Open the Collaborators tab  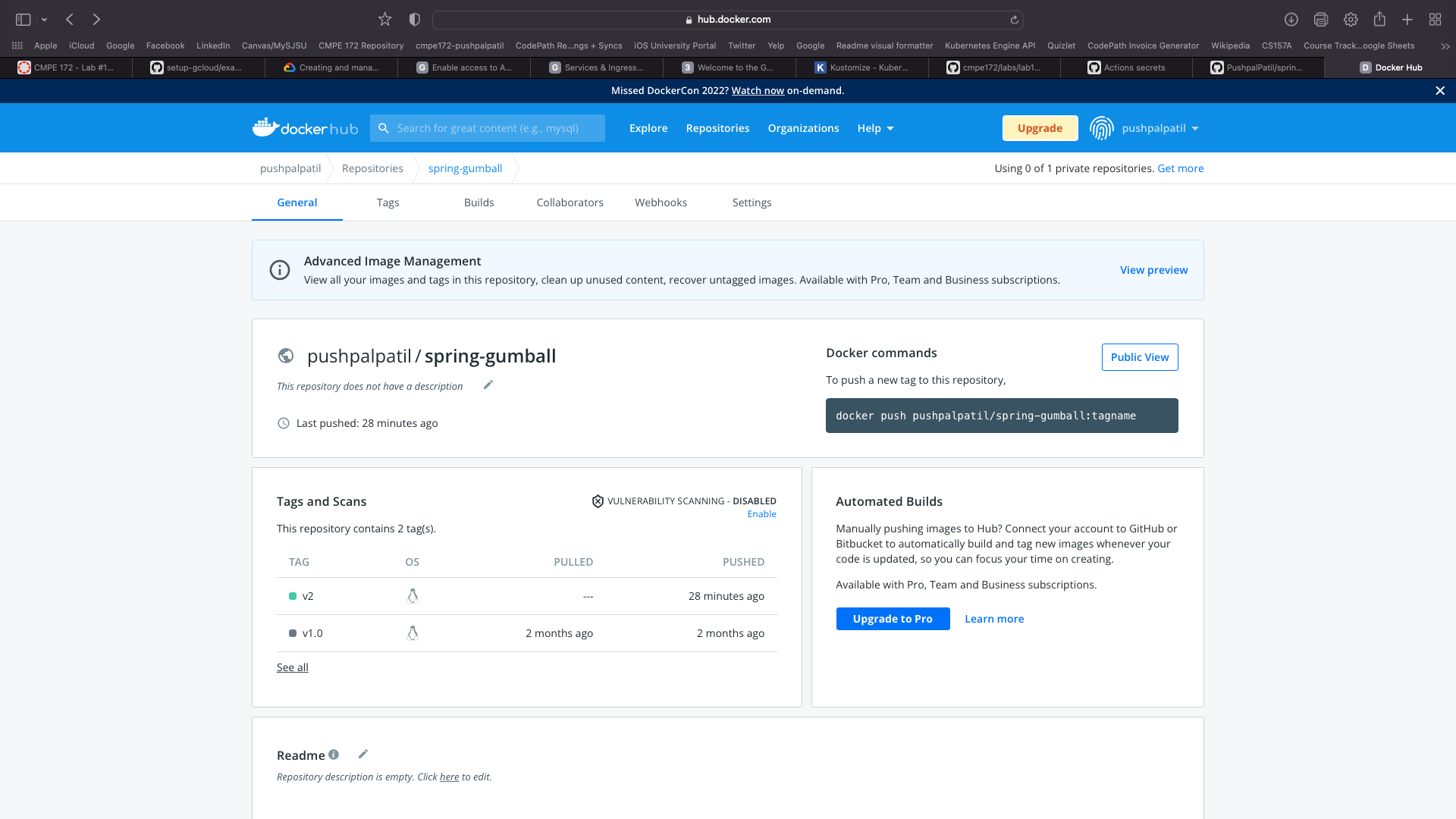[x=570, y=202]
